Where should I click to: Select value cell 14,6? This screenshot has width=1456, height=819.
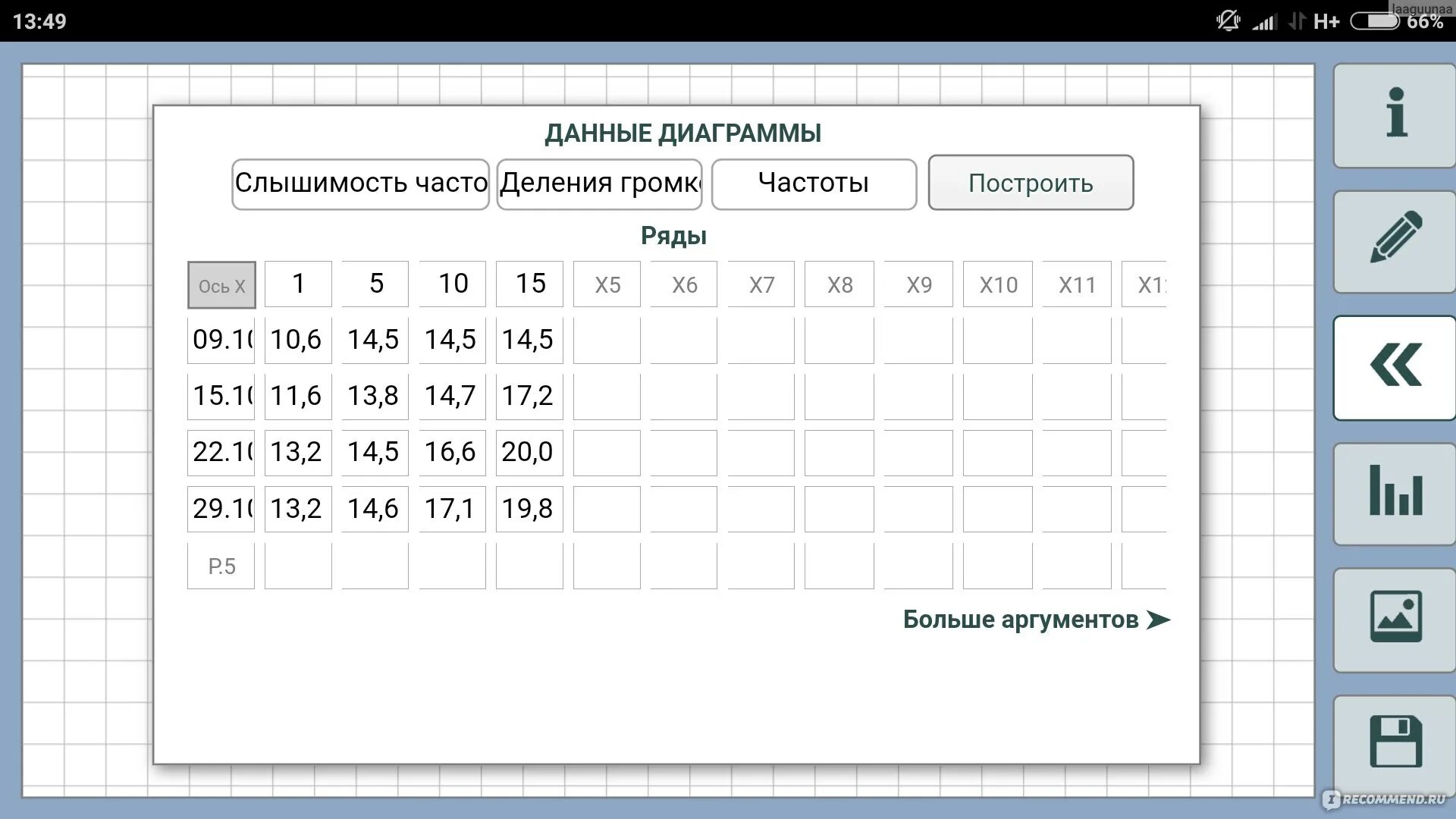click(x=375, y=509)
